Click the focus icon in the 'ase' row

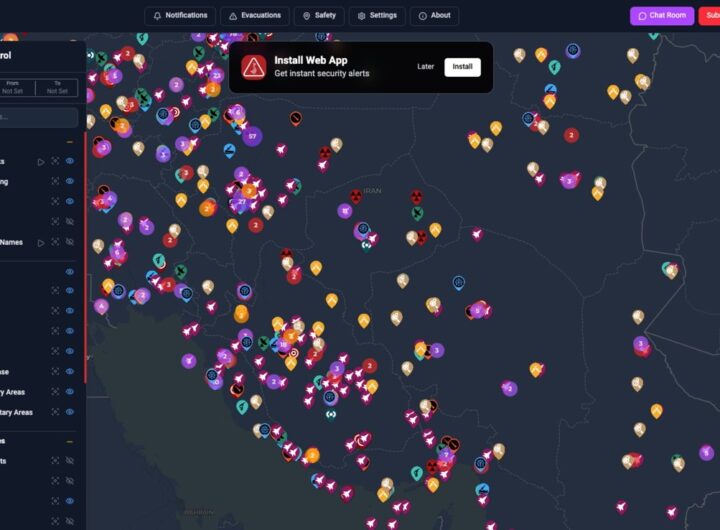[55, 371]
